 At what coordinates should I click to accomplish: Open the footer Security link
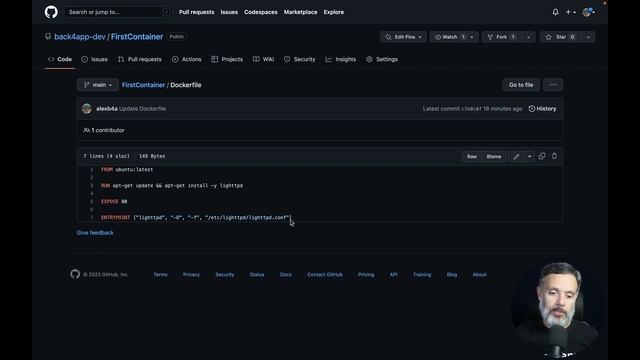pos(225,275)
